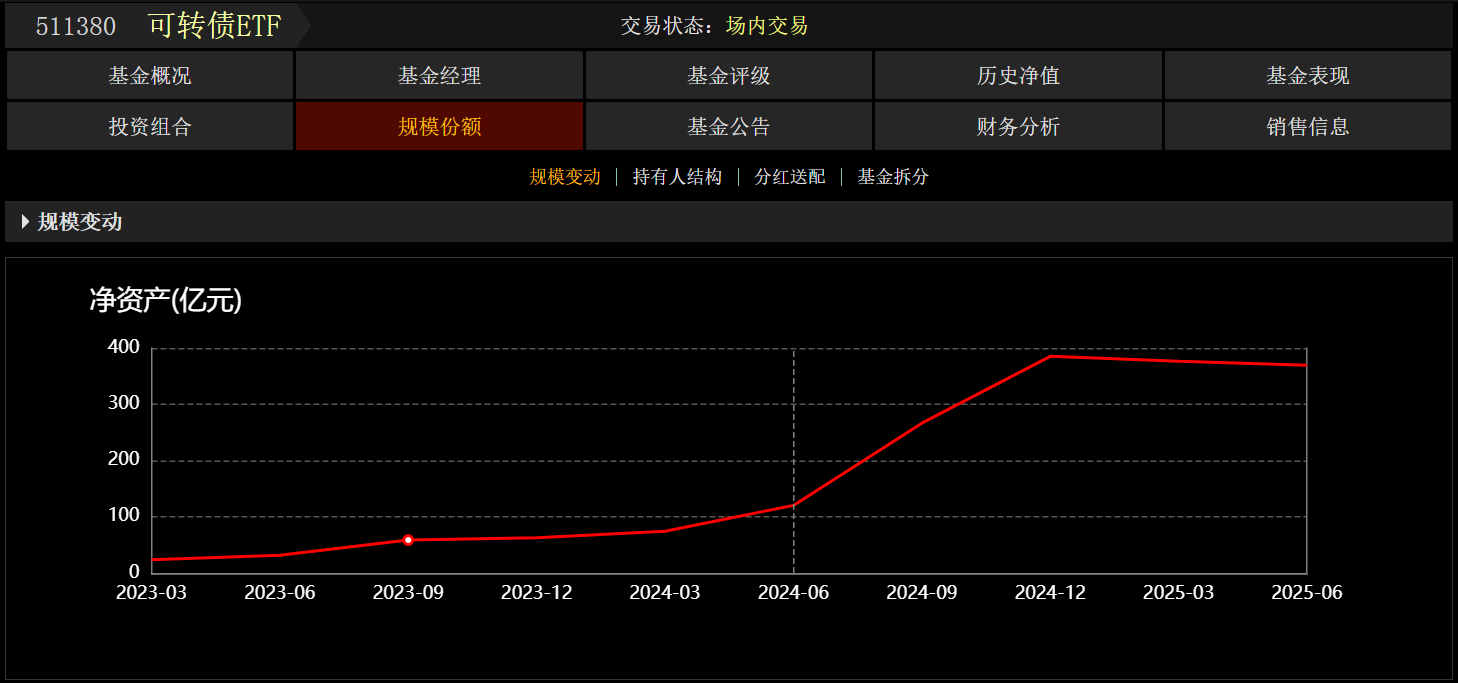Viewport: 1458px width, 683px height.
Task: Click the 2023-09 data point marker
Action: (x=408, y=540)
